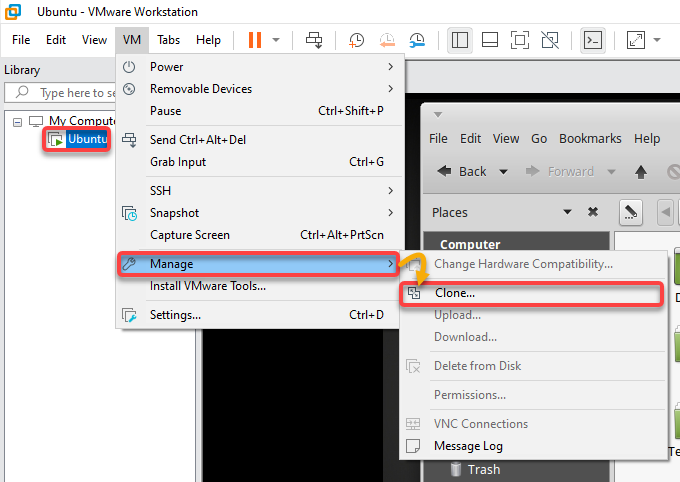Toggle the library sidebar view icon
680x482 pixels.
coord(460,40)
